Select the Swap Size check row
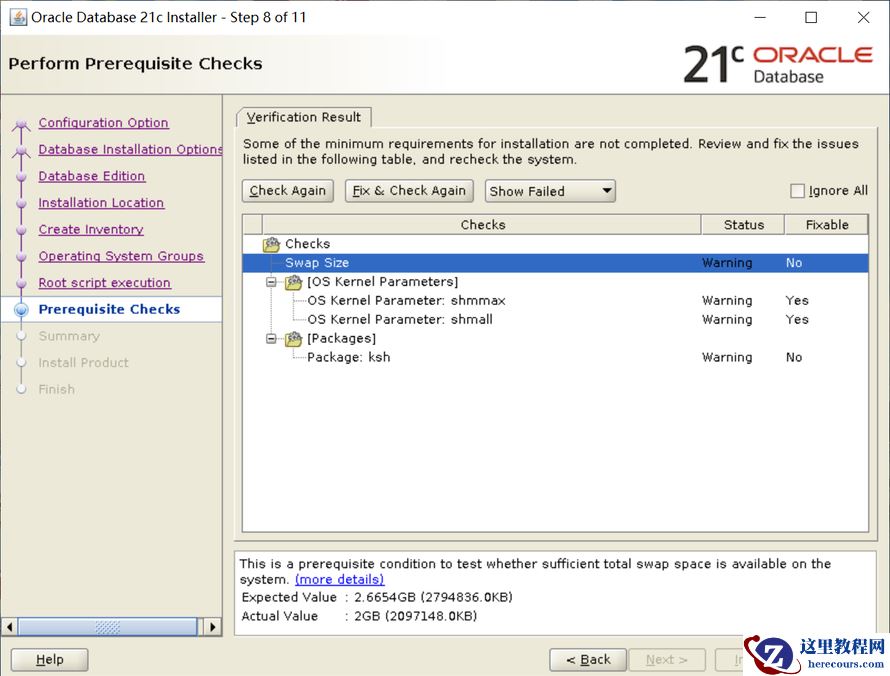Image resolution: width=890 pixels, height=676 pixels. (555, 263)
